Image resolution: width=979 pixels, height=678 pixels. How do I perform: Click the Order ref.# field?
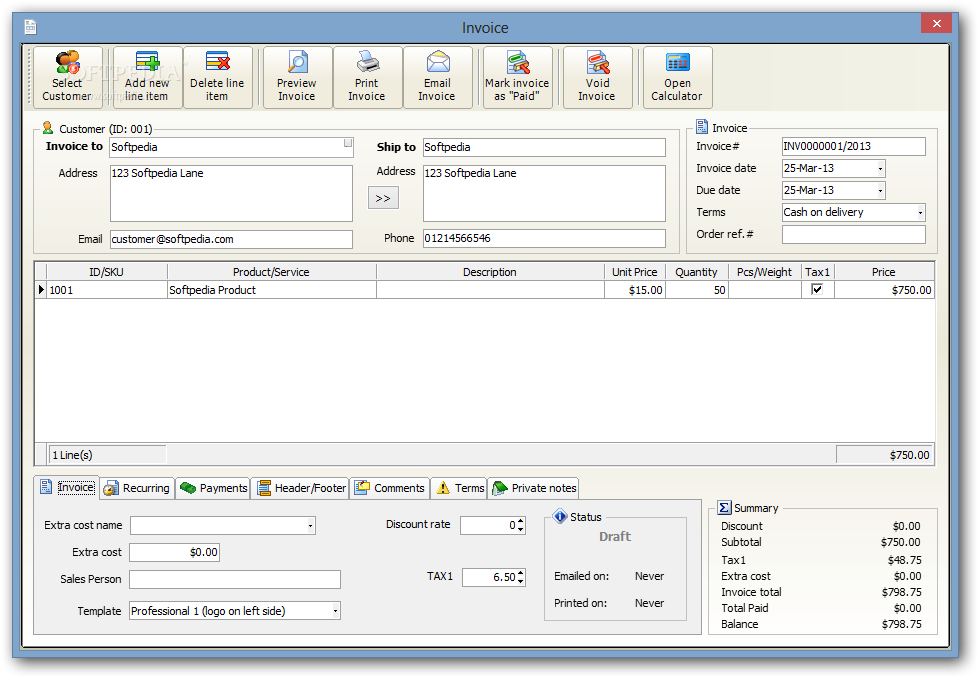[x=854, y=235]
